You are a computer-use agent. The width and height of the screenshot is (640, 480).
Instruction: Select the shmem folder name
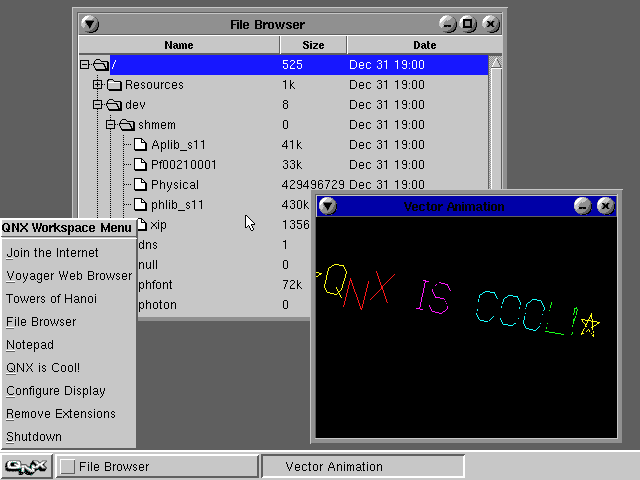(157, 125)
